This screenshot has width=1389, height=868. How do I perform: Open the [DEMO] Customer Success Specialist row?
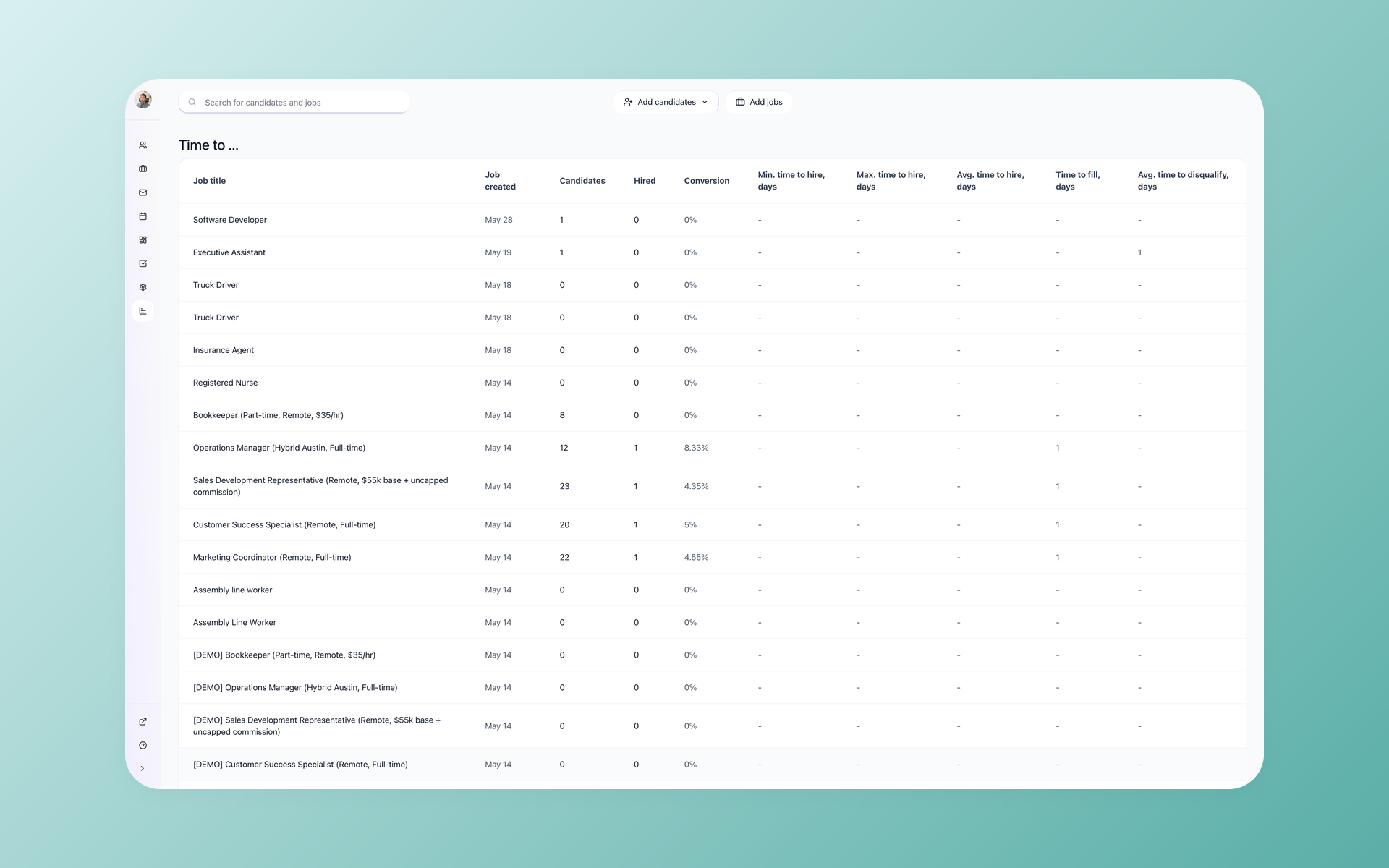[x=713, y=764]
